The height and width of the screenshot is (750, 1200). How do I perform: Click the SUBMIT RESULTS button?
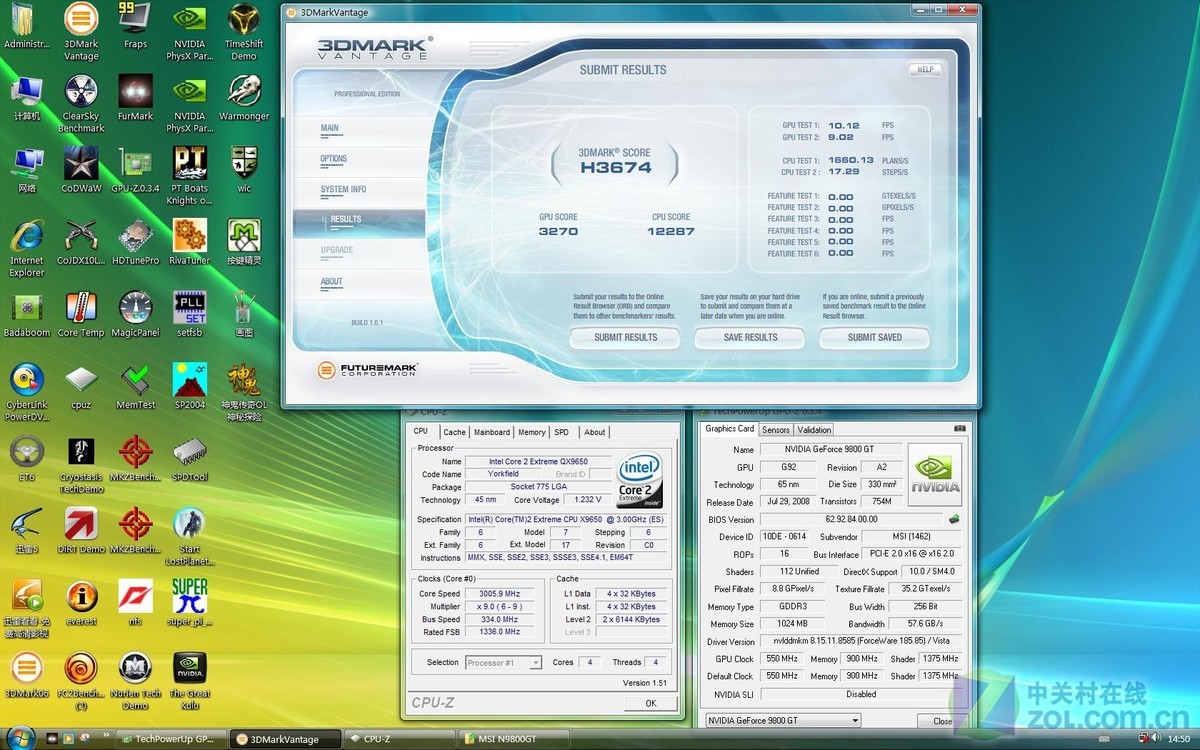pos(626,338)
